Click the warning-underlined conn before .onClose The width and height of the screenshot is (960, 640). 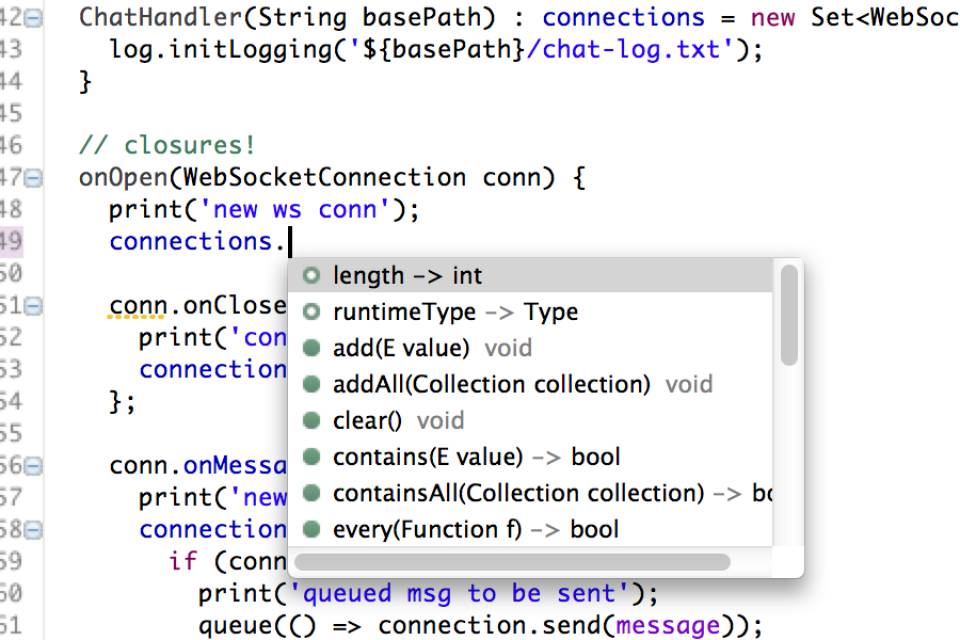click(138, 306)
